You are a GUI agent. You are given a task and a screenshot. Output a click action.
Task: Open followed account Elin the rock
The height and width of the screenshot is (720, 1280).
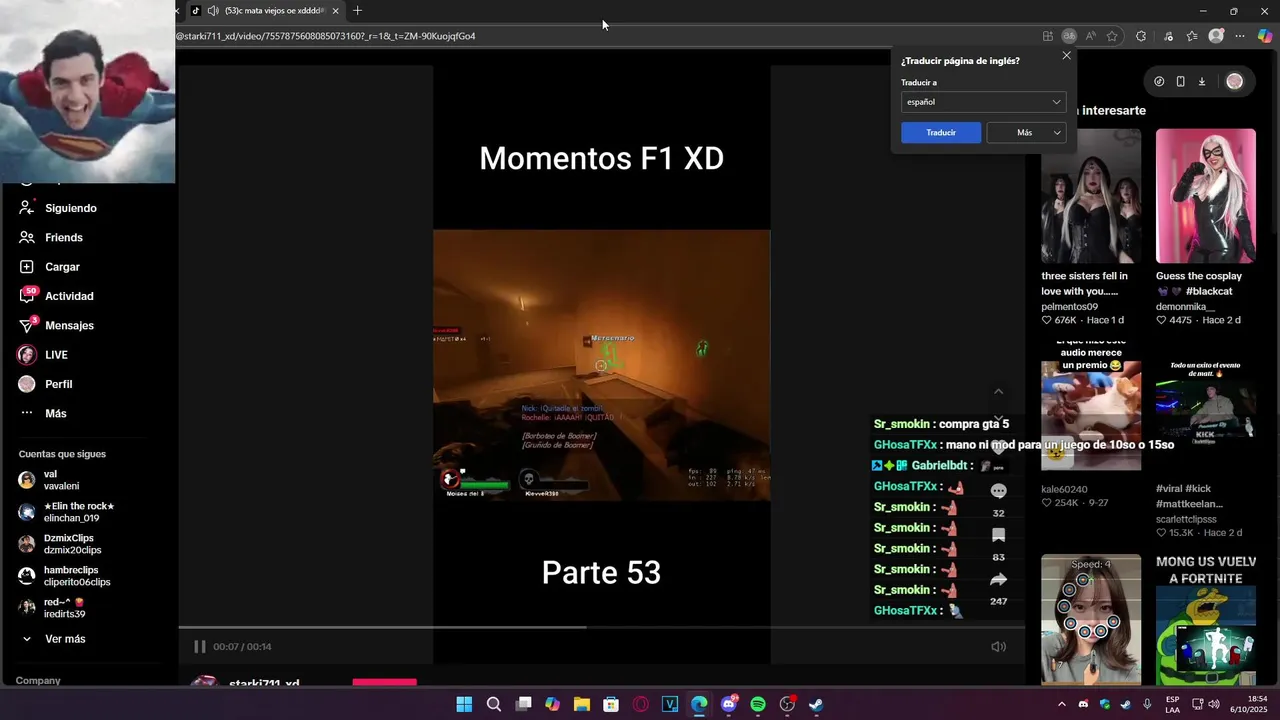point(66,512)
